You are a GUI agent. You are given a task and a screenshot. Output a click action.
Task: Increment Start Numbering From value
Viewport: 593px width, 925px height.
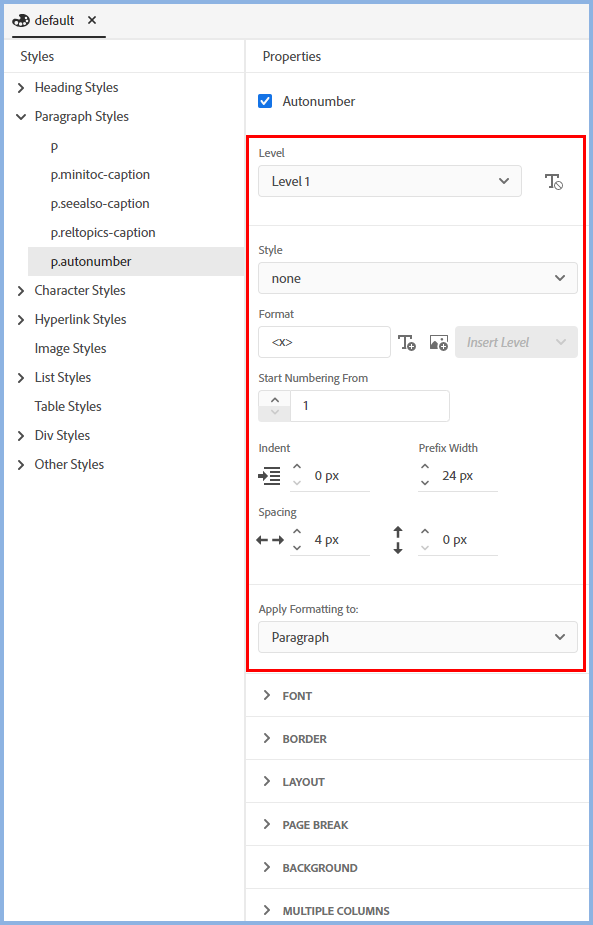click(274, 398)
